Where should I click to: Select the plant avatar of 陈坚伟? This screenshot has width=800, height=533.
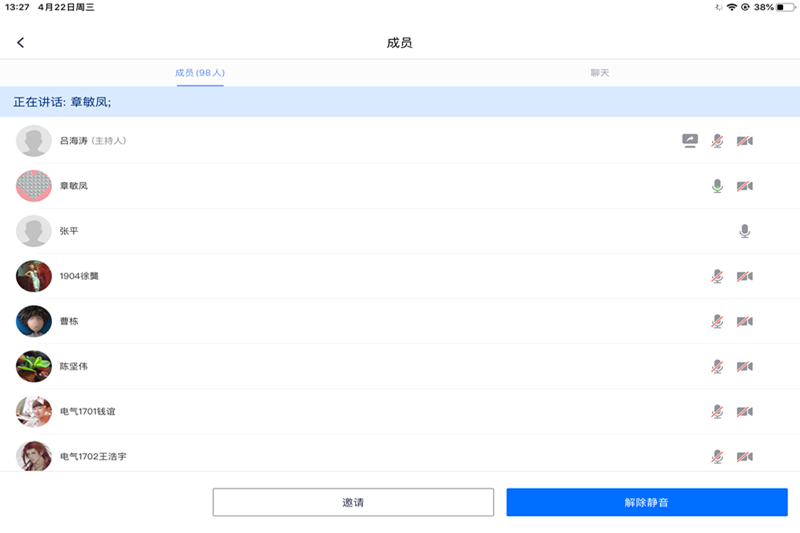34,366
